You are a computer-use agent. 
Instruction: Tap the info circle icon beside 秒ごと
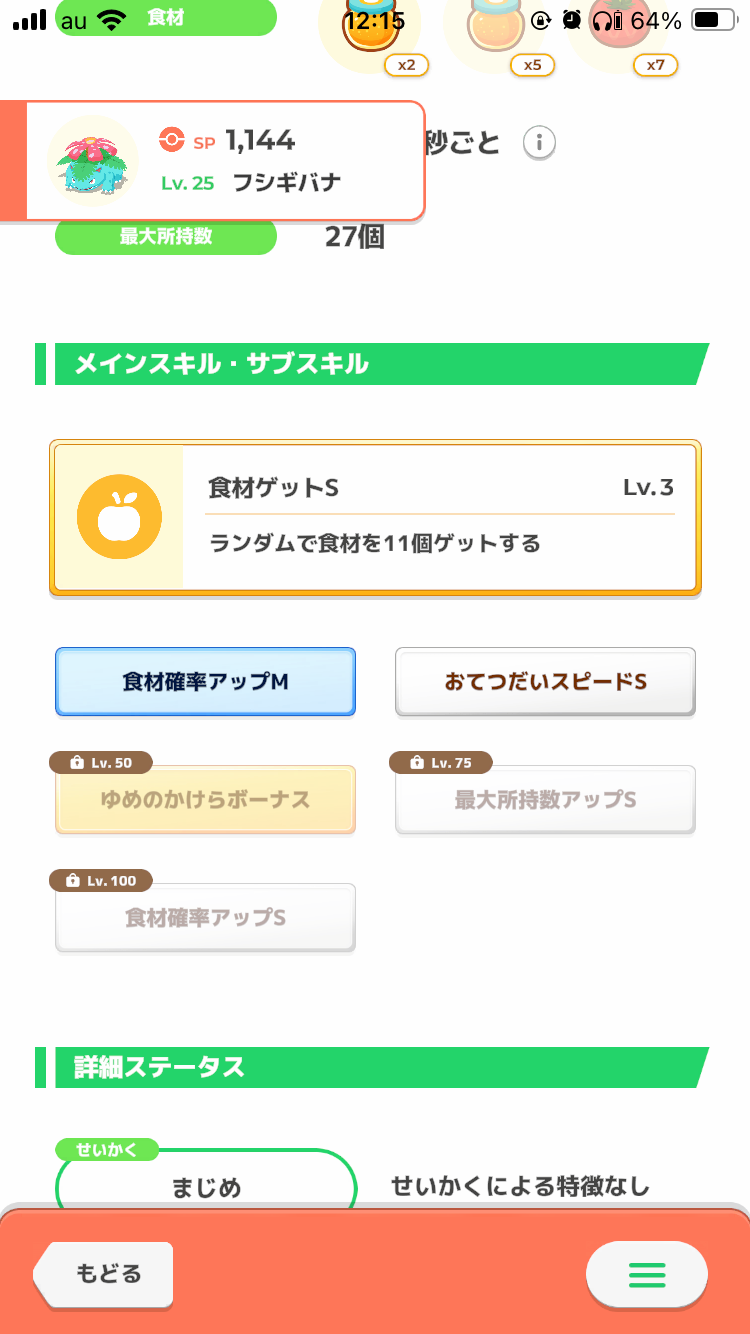click(539, 143)
